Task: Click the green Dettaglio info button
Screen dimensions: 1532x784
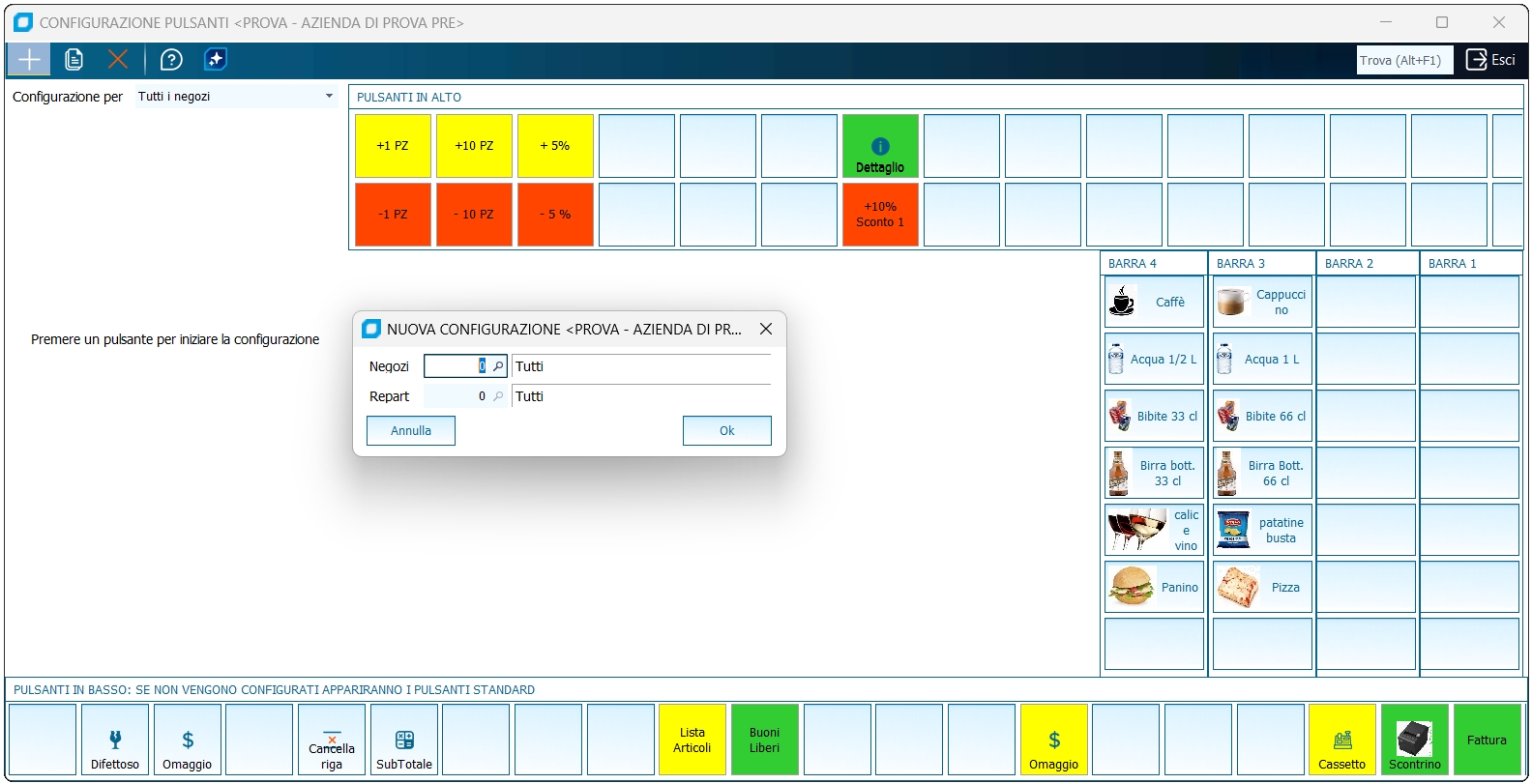Action: 880,146
